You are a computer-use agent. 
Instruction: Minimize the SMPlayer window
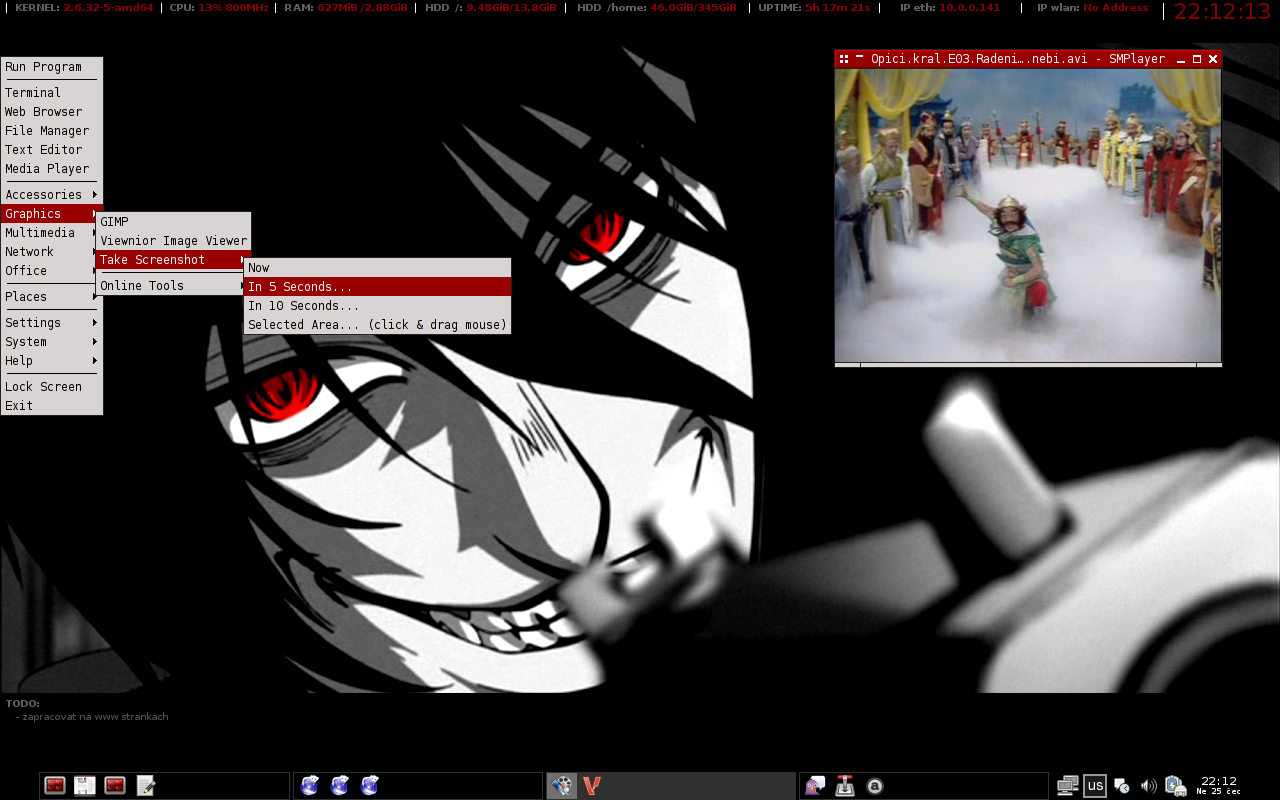tap(1181, 59)
